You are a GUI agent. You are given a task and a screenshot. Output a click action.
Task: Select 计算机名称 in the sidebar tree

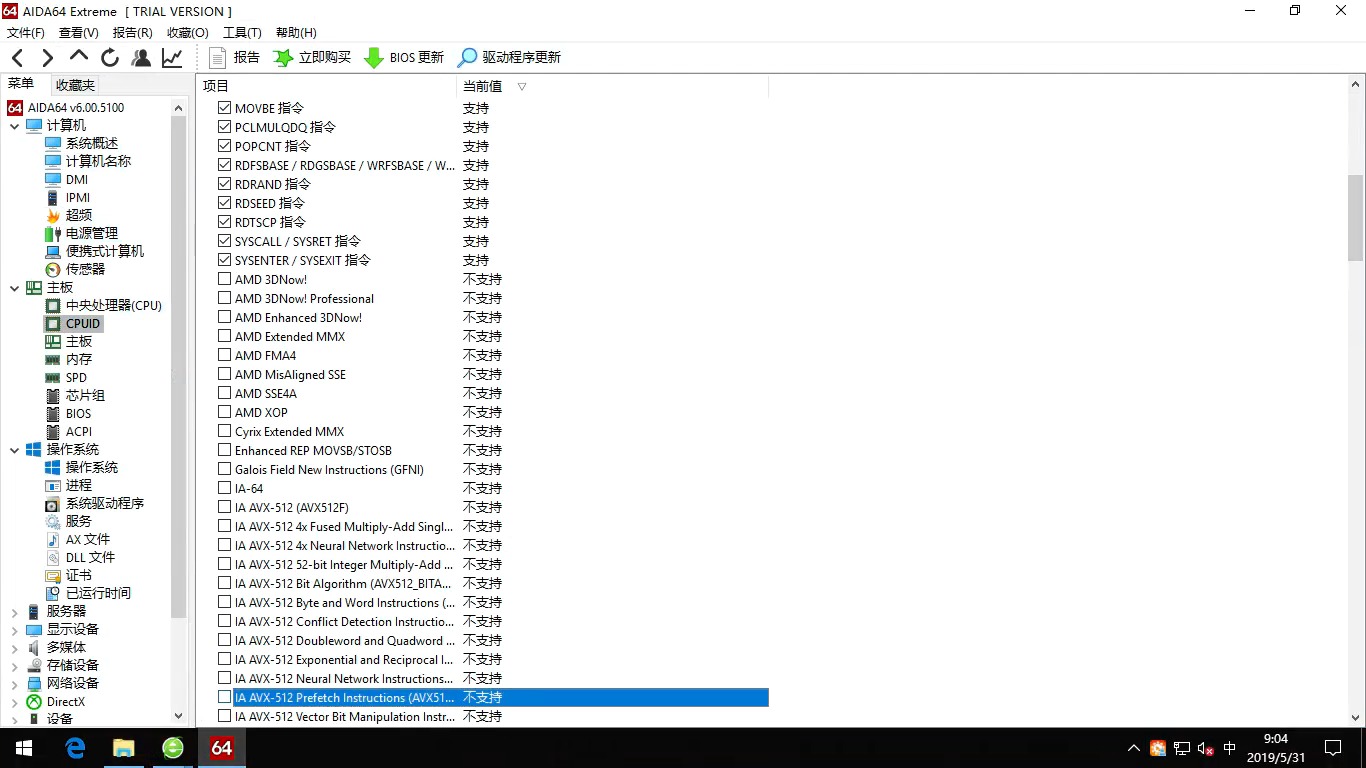88,161
